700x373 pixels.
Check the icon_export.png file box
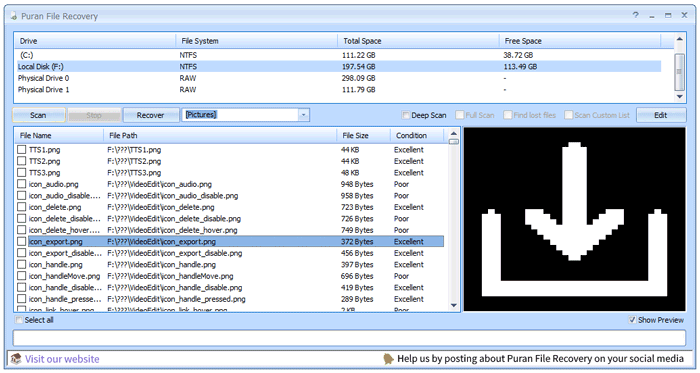pyautogui.click(x=21, y=241)
